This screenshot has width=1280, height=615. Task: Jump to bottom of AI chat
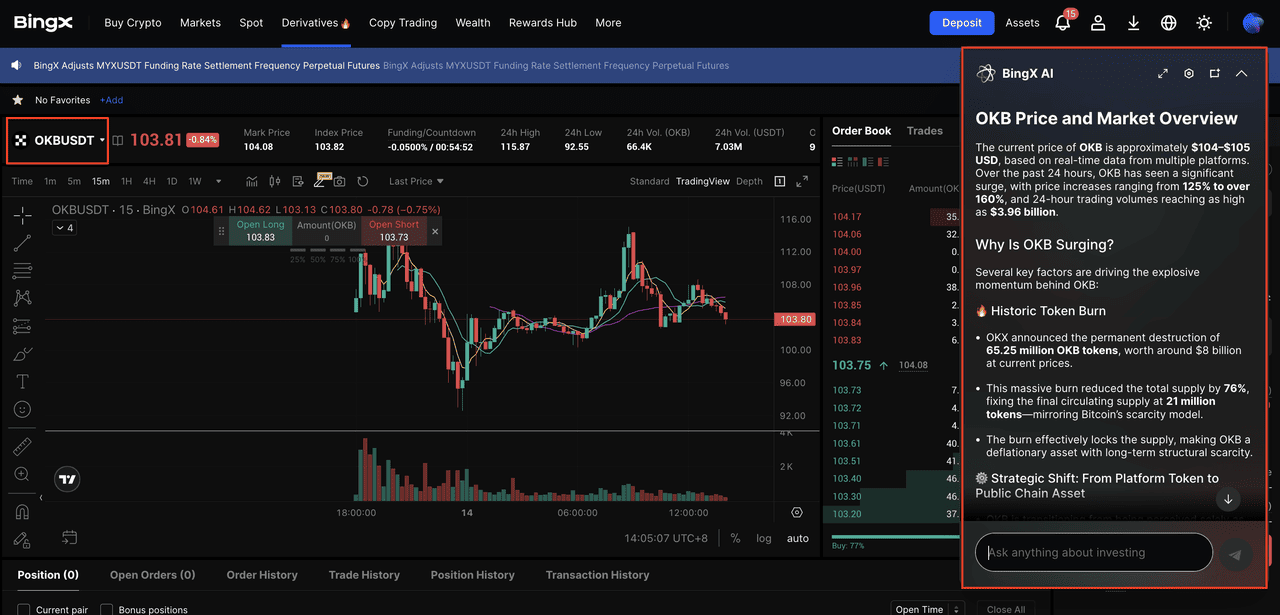pyautogui.click(x=1228, y=499)
